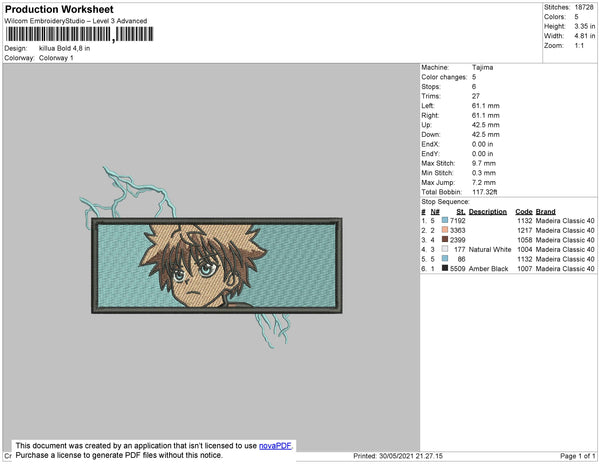
Task: Click the Machine value Tajima
Action: (482, 67)
